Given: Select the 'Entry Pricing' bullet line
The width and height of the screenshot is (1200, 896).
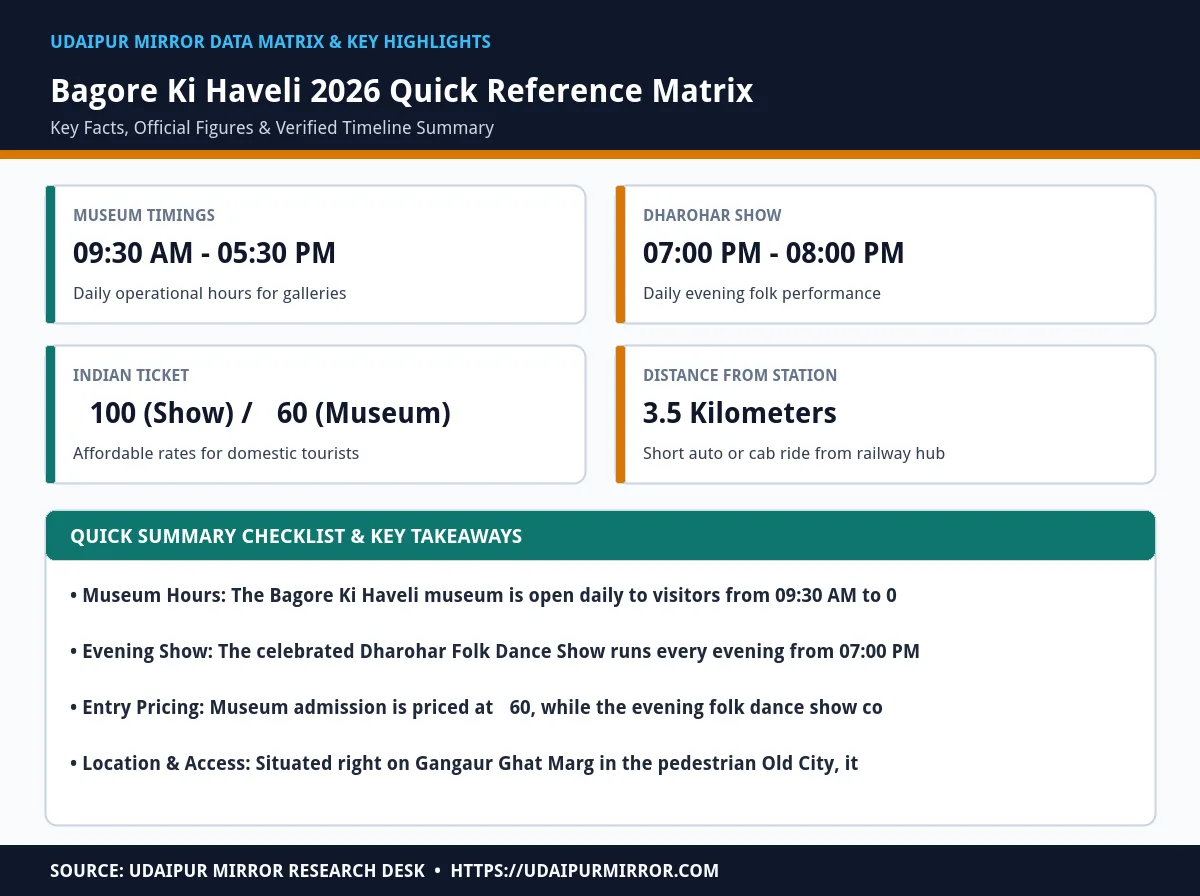Looking at the screenshot, I should [x=476, y=707].
